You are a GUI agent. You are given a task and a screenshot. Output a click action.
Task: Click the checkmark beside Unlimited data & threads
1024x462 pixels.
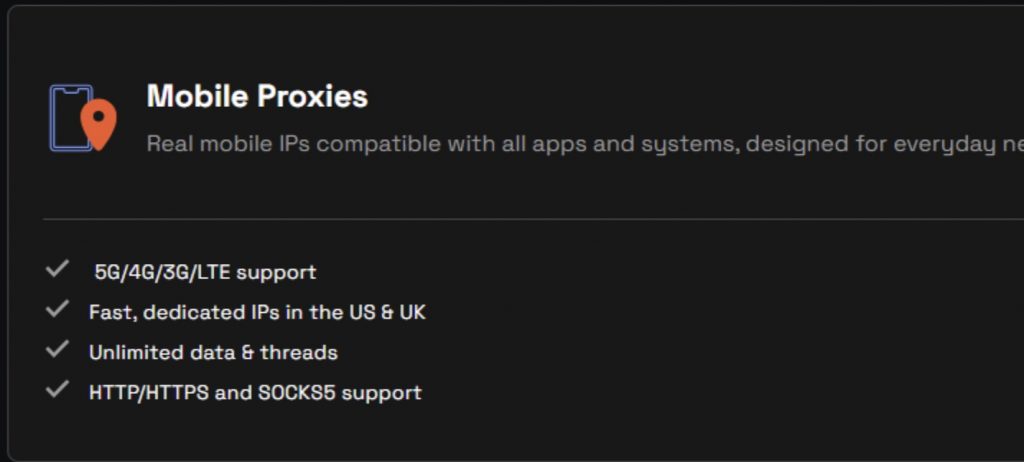pyautogui.click(x=57, y=350)
